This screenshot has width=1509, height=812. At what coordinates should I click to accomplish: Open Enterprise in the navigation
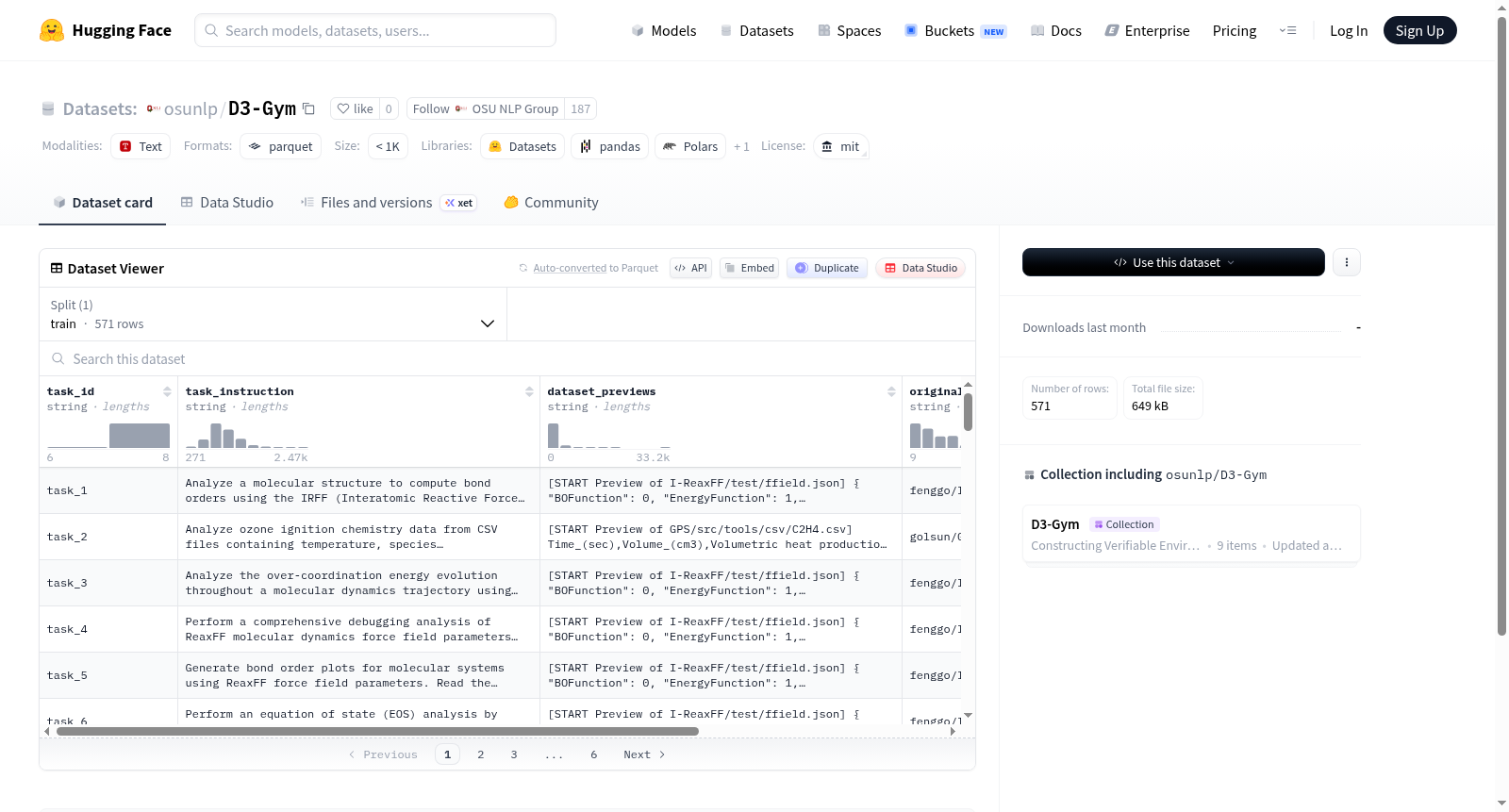point(1147,30)
